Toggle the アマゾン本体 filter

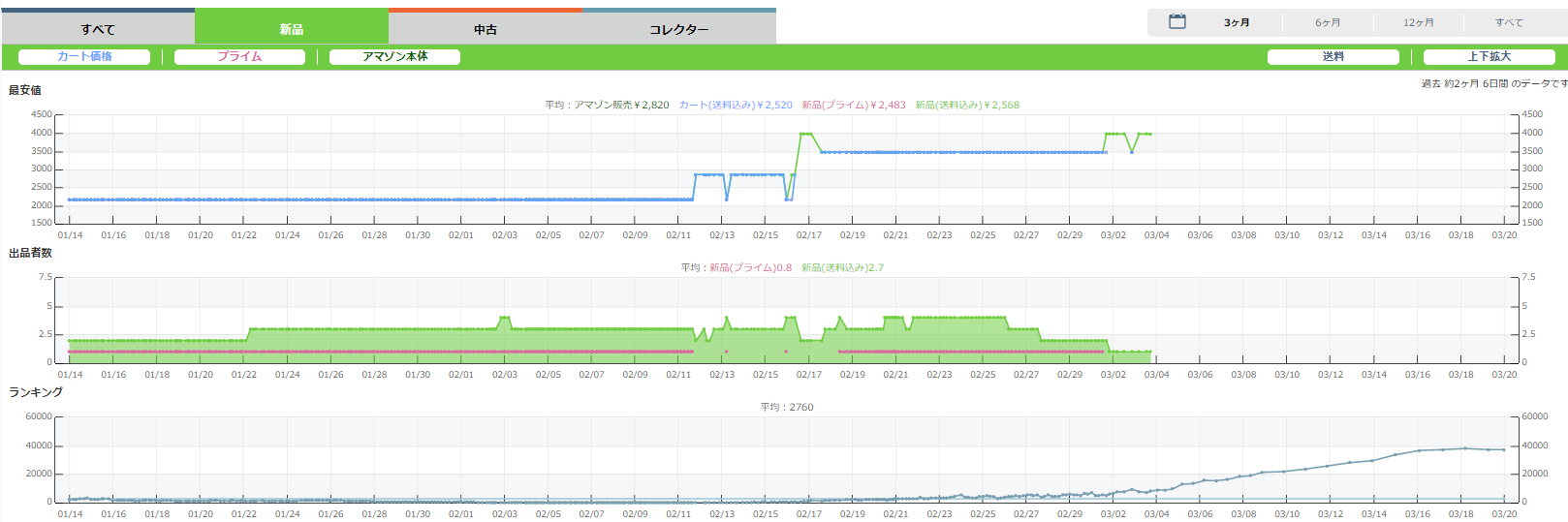coord(394,57)
